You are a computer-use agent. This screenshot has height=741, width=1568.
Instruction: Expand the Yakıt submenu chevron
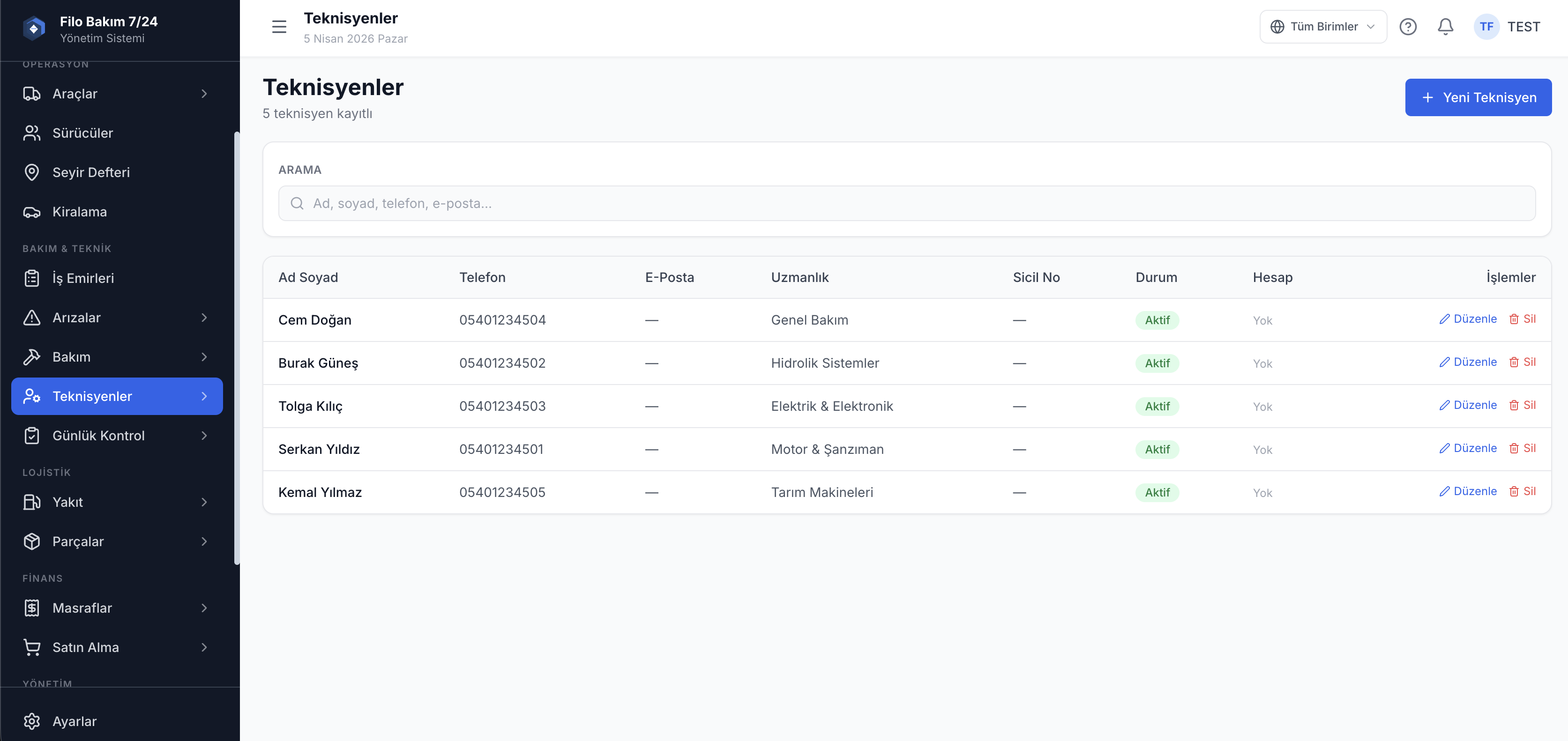[x=204, y=502]
